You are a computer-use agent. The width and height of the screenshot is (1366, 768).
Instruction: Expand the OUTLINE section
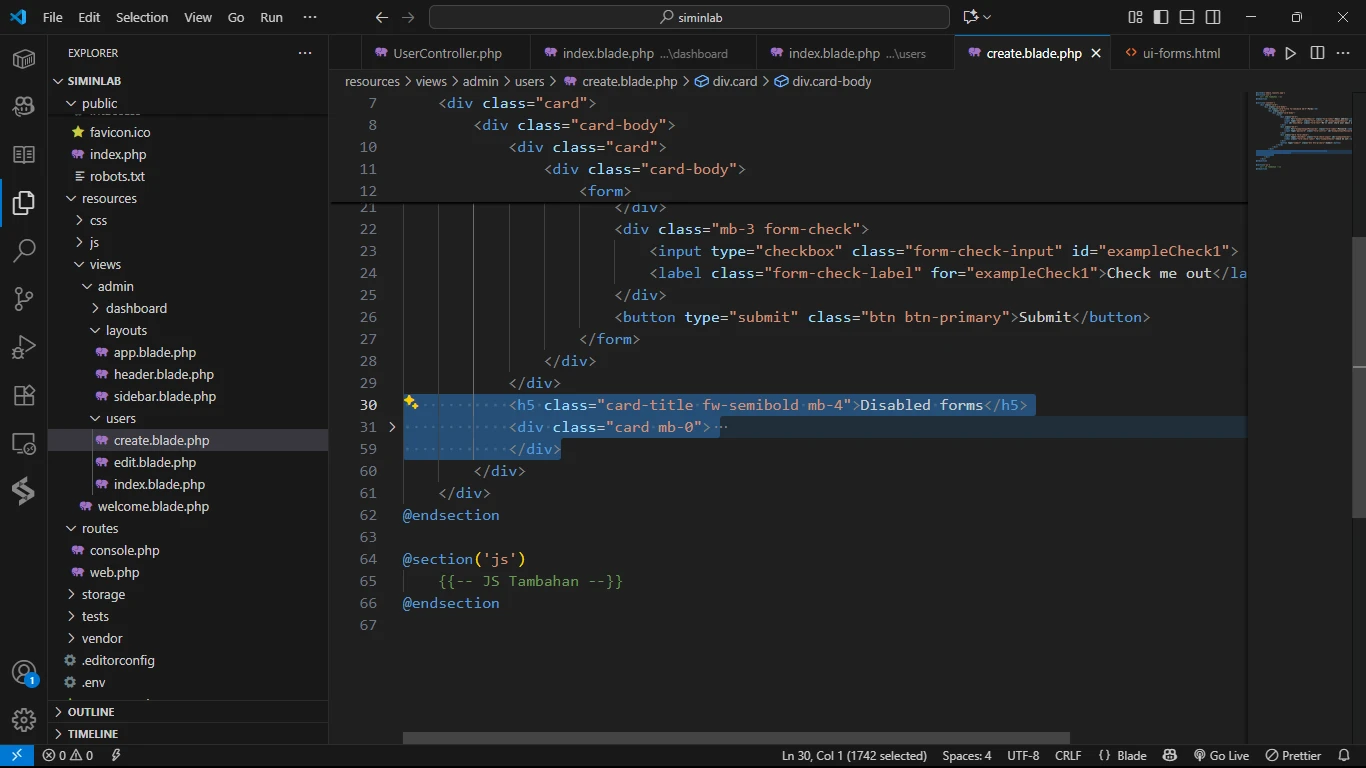point(91,712)
